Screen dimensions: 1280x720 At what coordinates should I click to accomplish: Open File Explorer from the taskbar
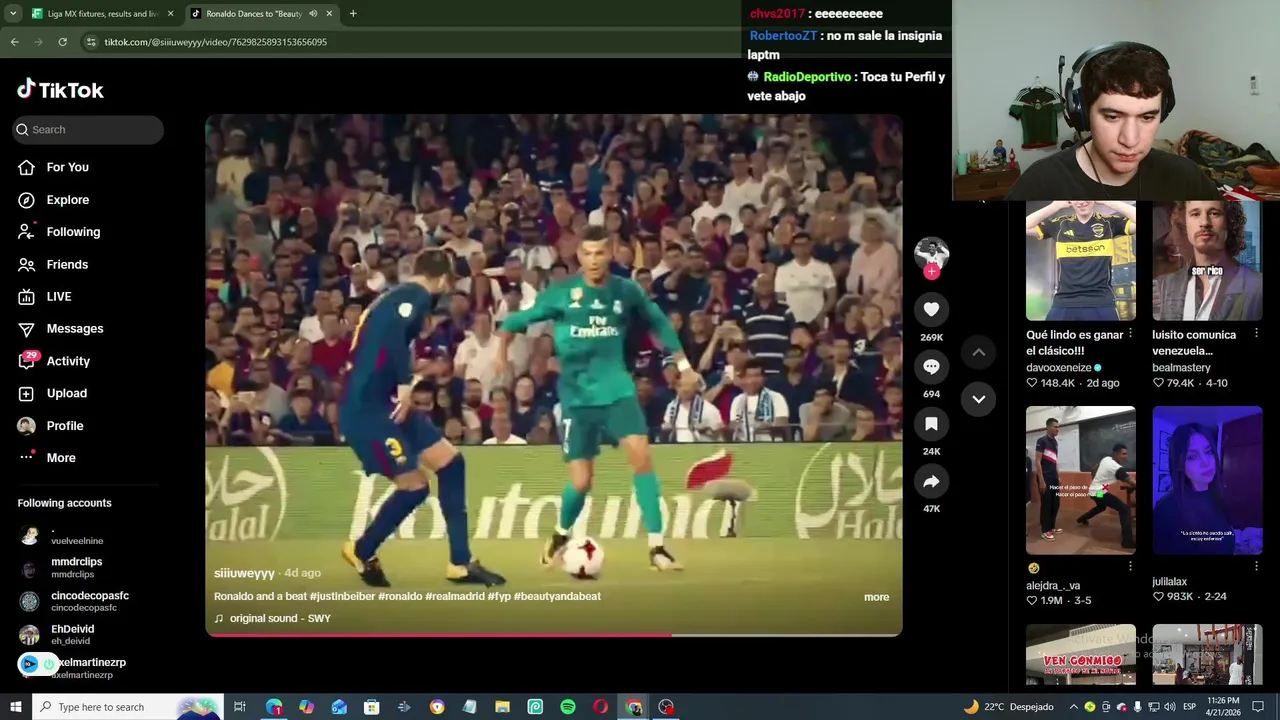[x=502, y=707]
